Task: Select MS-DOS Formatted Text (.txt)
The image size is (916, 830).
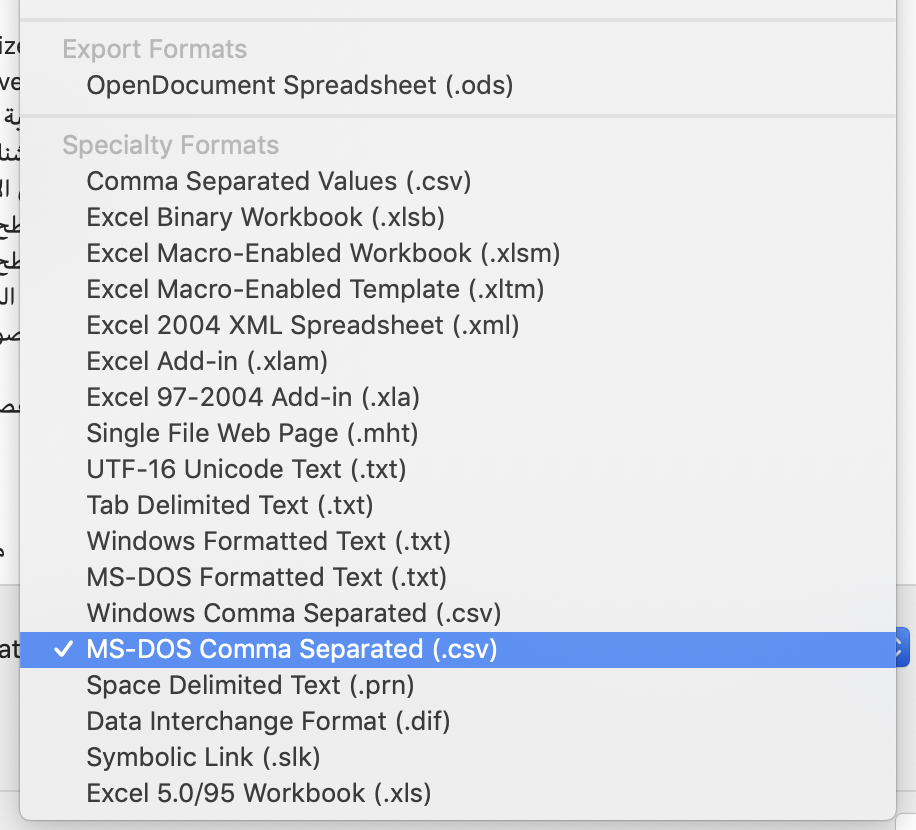Action: pyautogui.click(x=266, y=577)
